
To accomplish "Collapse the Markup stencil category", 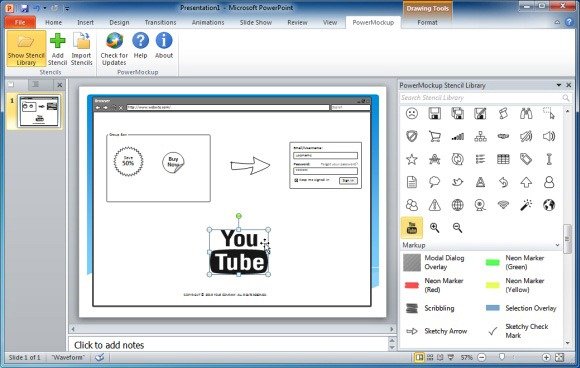I will coord(557,245).
